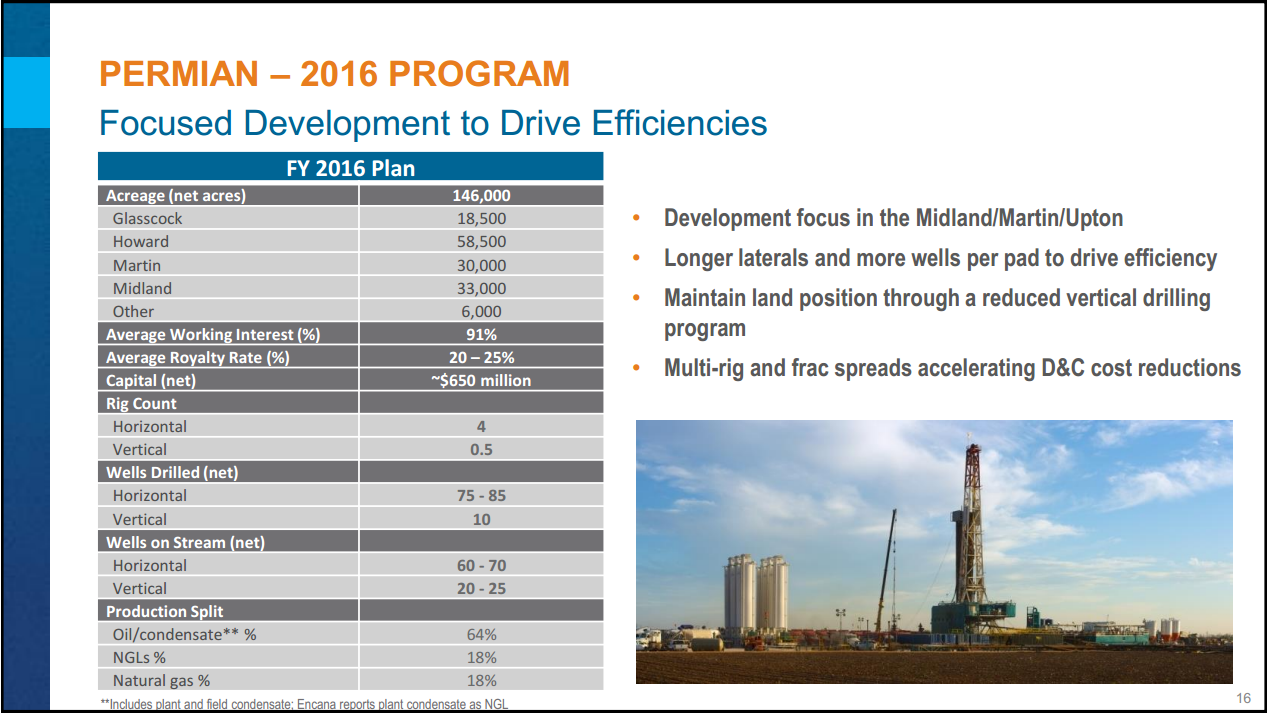Select the 6,000 Other value

pyautogui.click(x=481, y=311)
